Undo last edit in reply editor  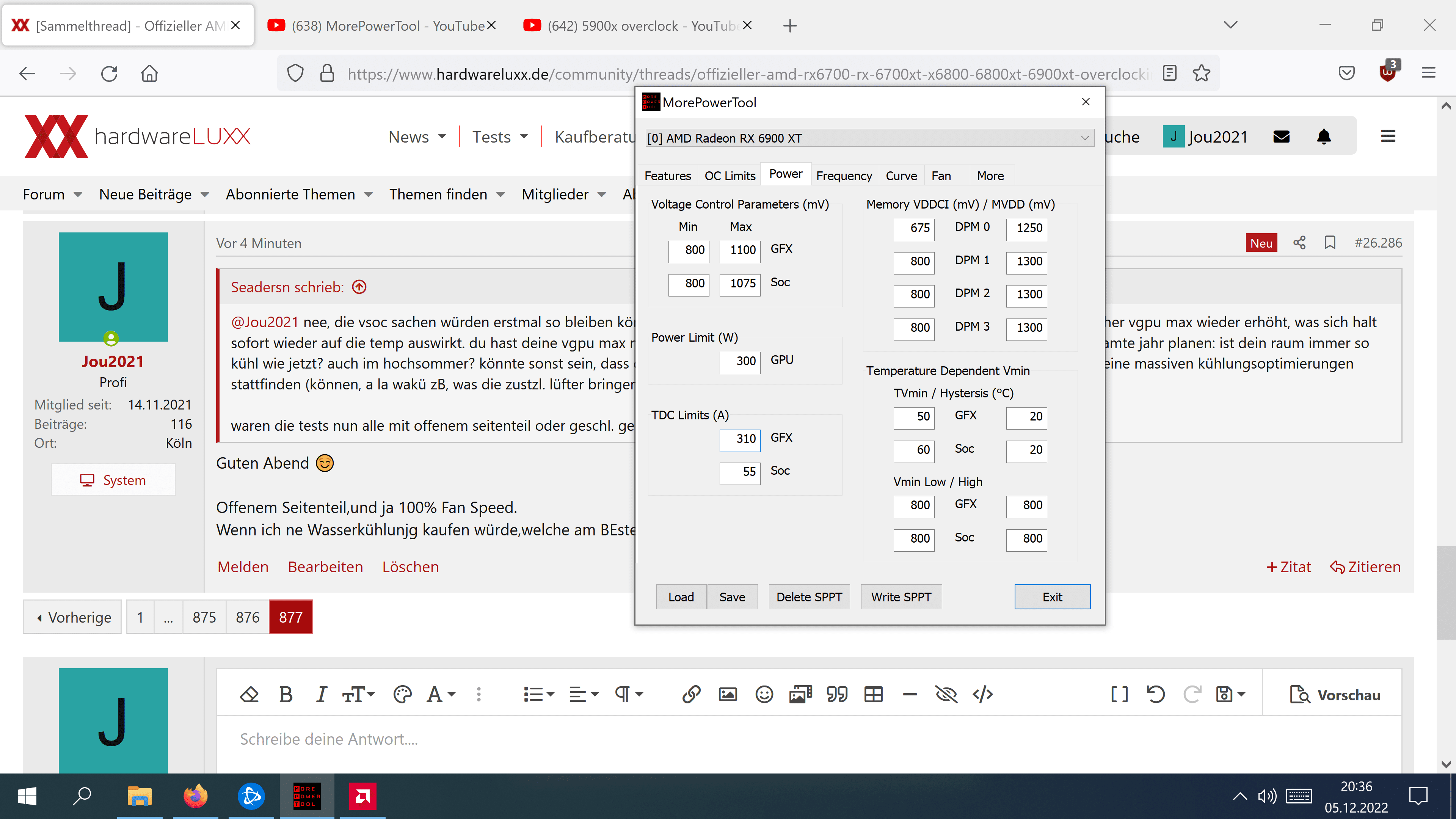(1155, 694)
